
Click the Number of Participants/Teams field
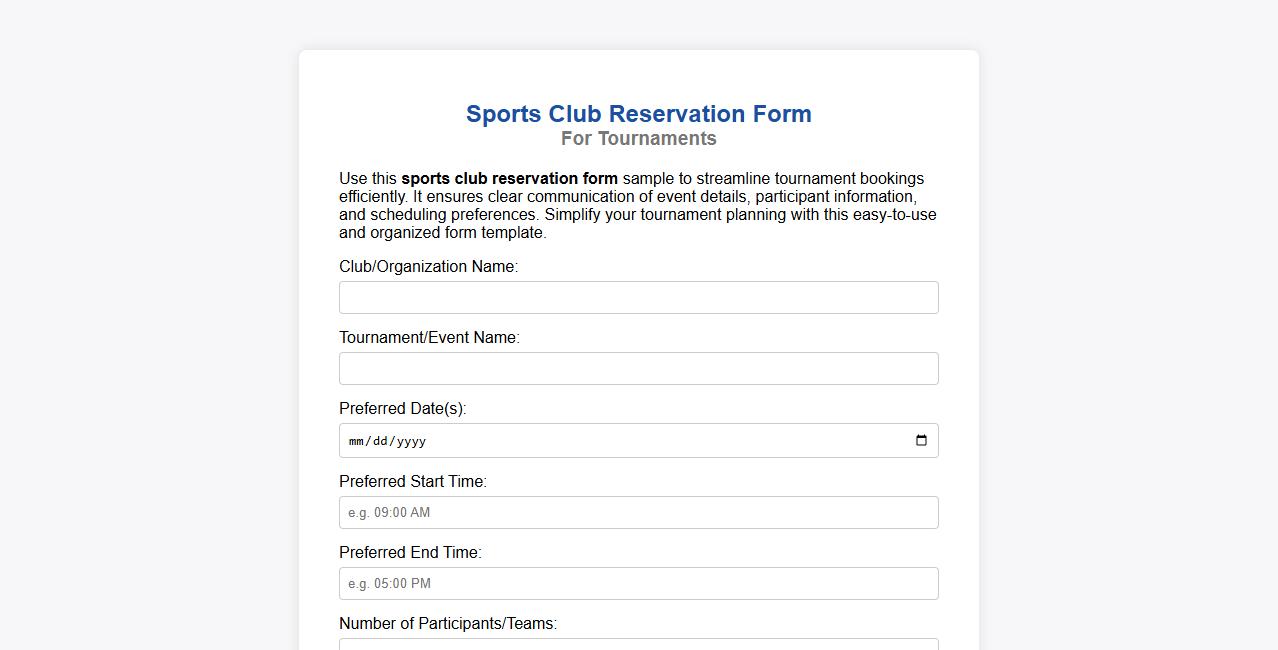point(638,644)
